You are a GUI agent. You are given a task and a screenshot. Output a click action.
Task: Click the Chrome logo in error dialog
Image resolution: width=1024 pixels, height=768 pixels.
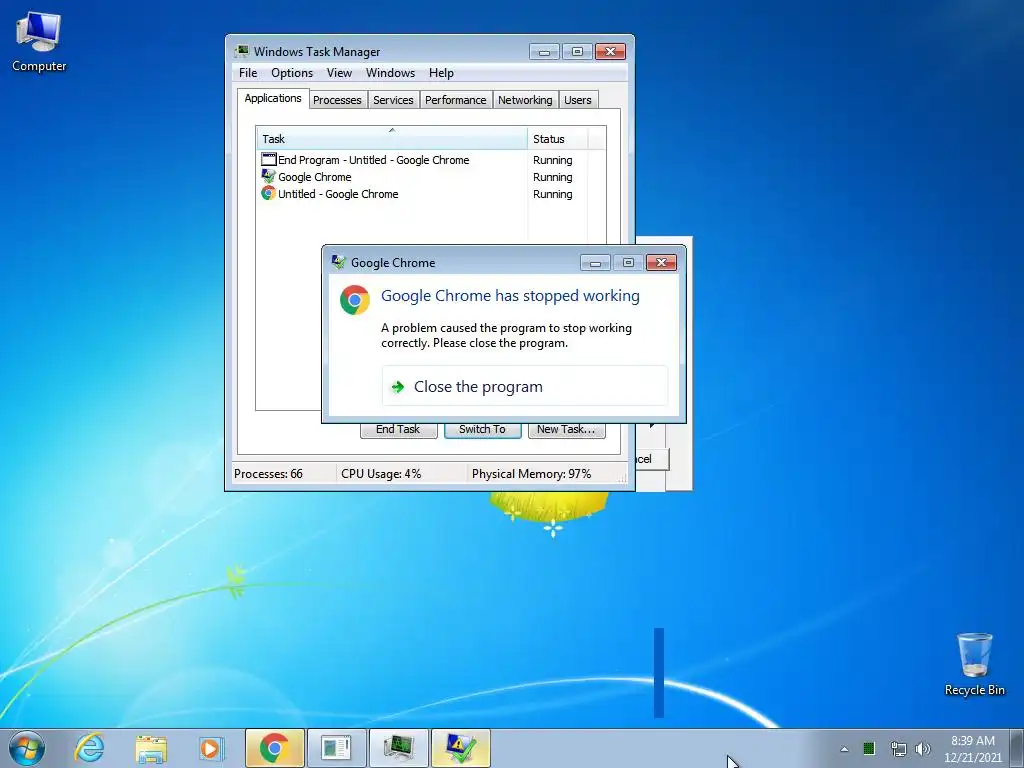(x=355, y=300)
